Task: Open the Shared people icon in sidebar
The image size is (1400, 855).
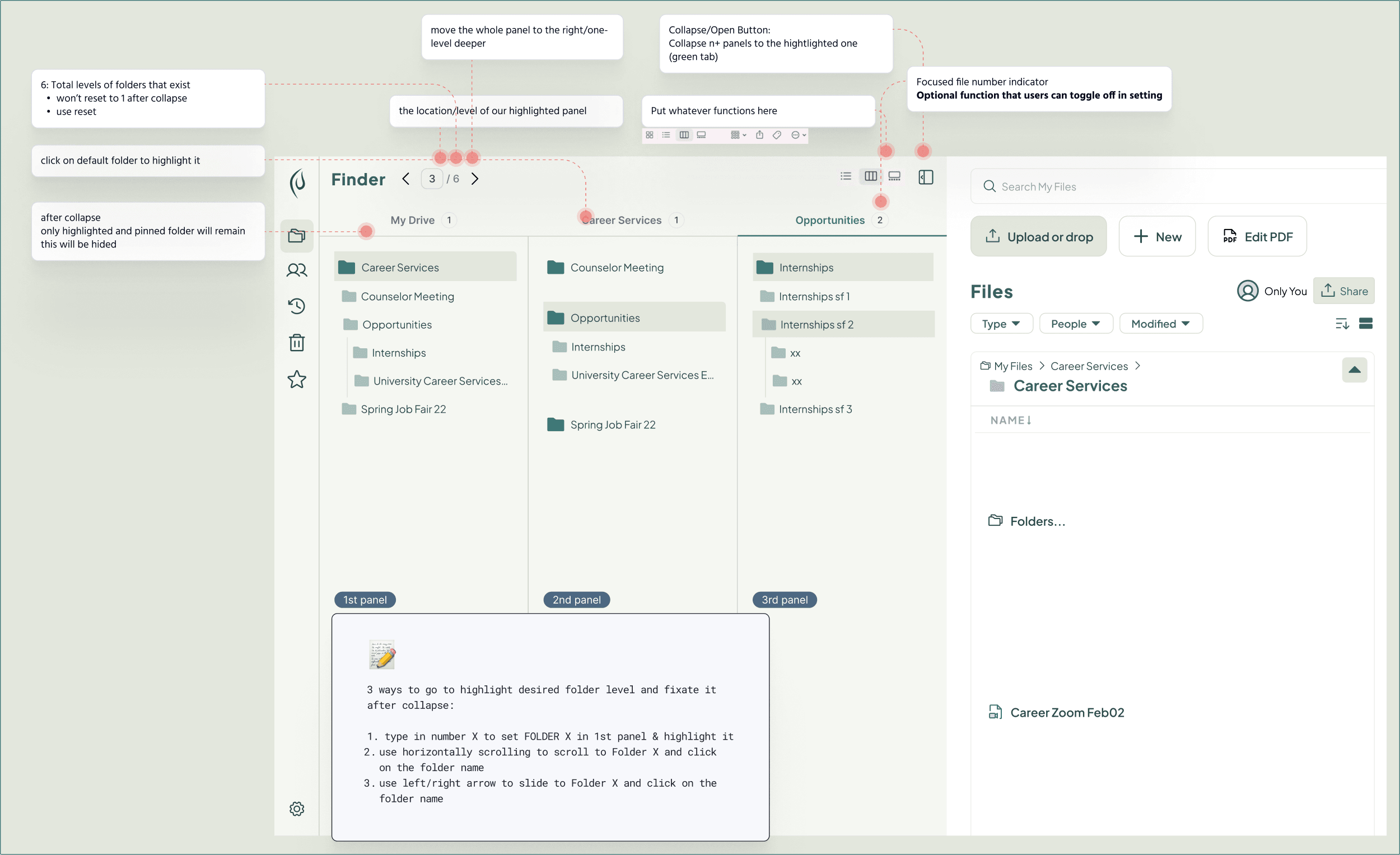Action: (x=297, y=270)
